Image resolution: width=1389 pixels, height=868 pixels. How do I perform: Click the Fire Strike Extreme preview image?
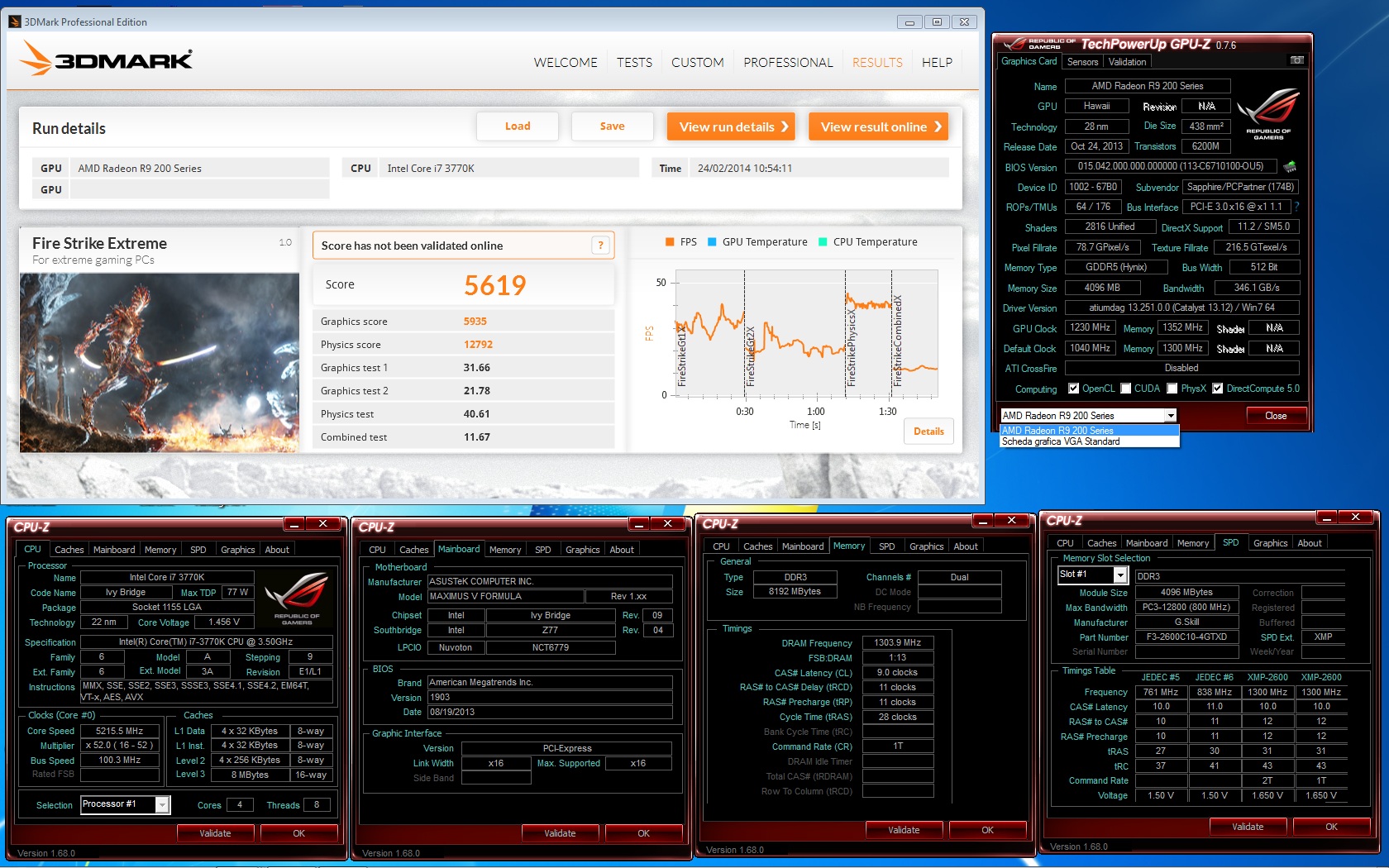[x=160, y=363]
